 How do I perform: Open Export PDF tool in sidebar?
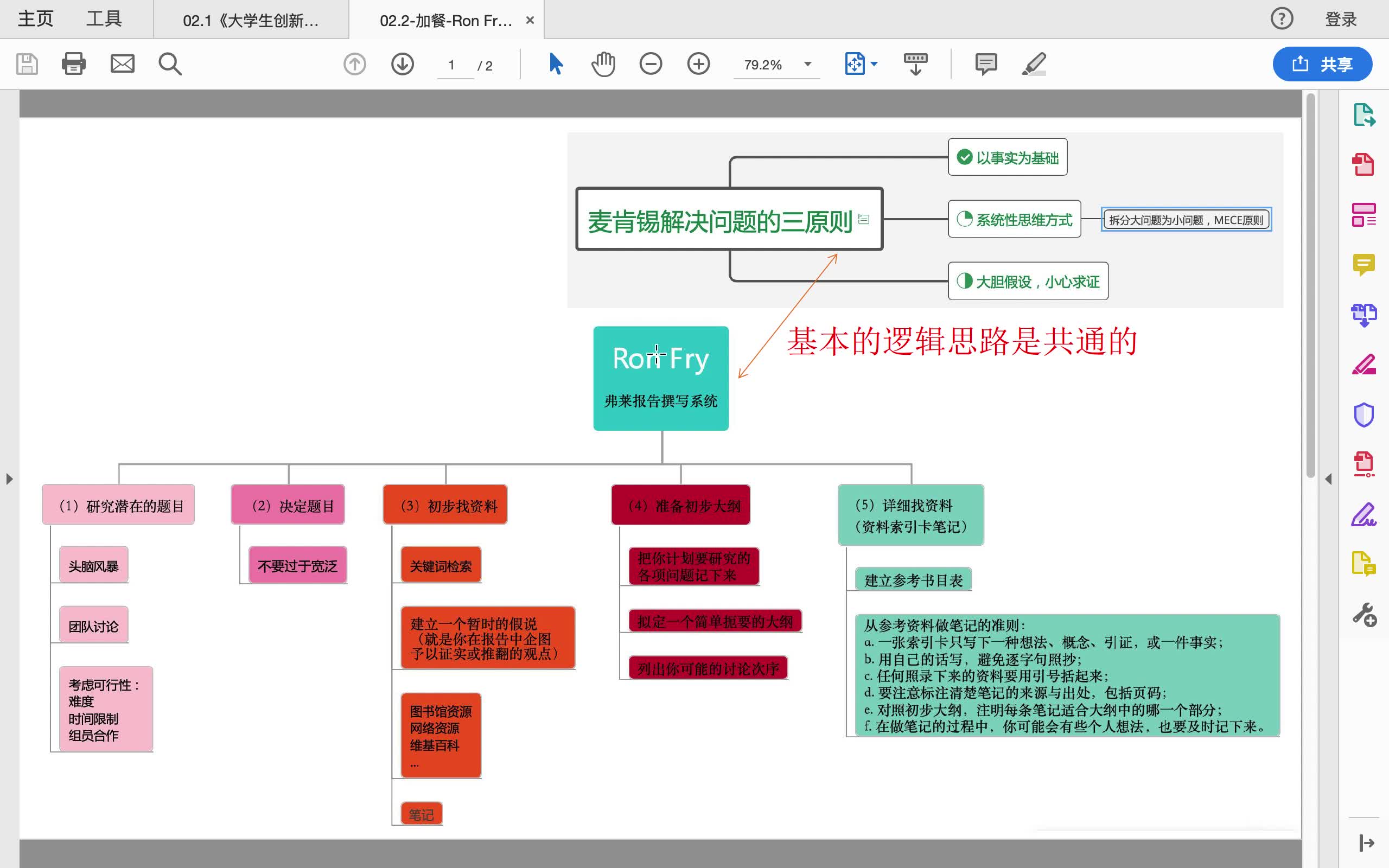pyautogui.click(x=1363, y=115)
